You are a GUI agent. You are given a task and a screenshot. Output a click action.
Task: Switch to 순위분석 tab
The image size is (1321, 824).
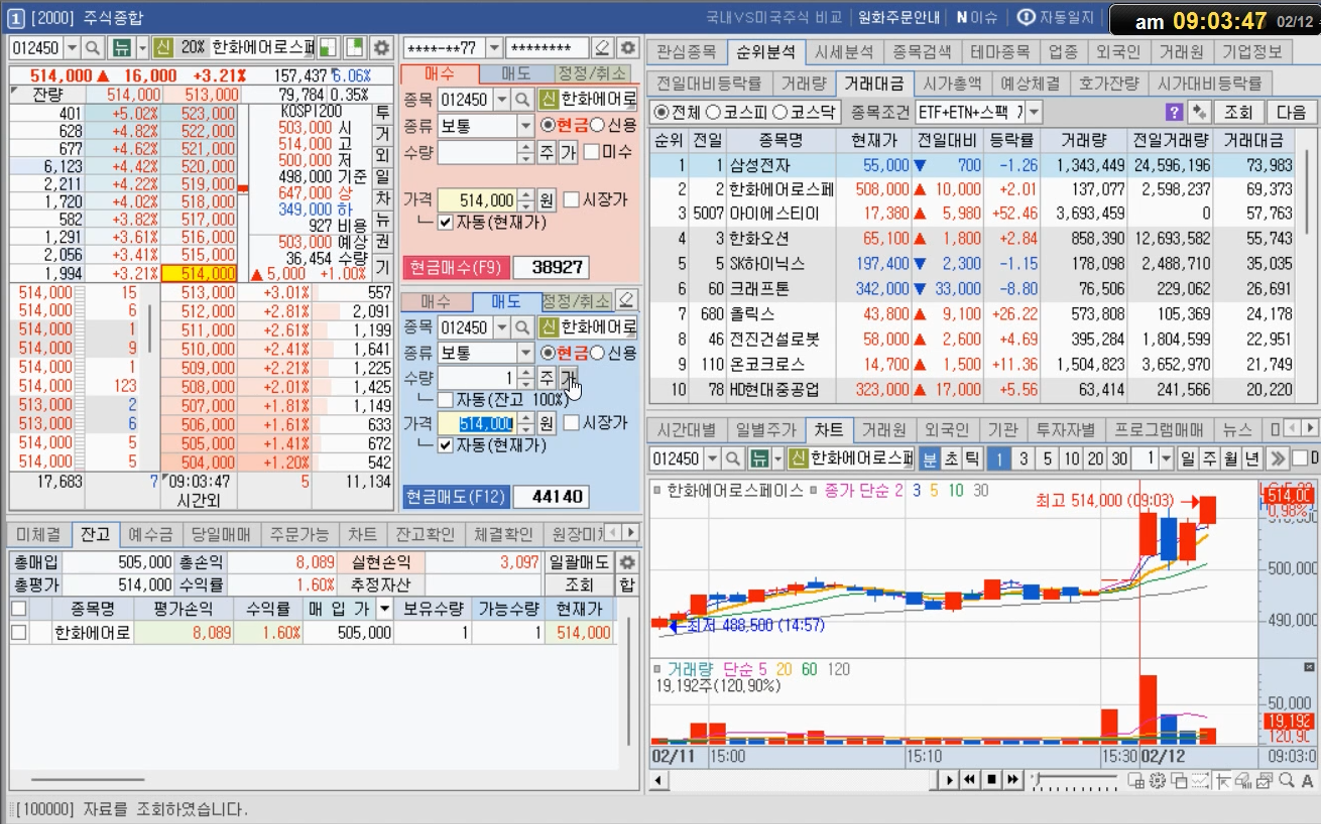(x=766, y=51)
